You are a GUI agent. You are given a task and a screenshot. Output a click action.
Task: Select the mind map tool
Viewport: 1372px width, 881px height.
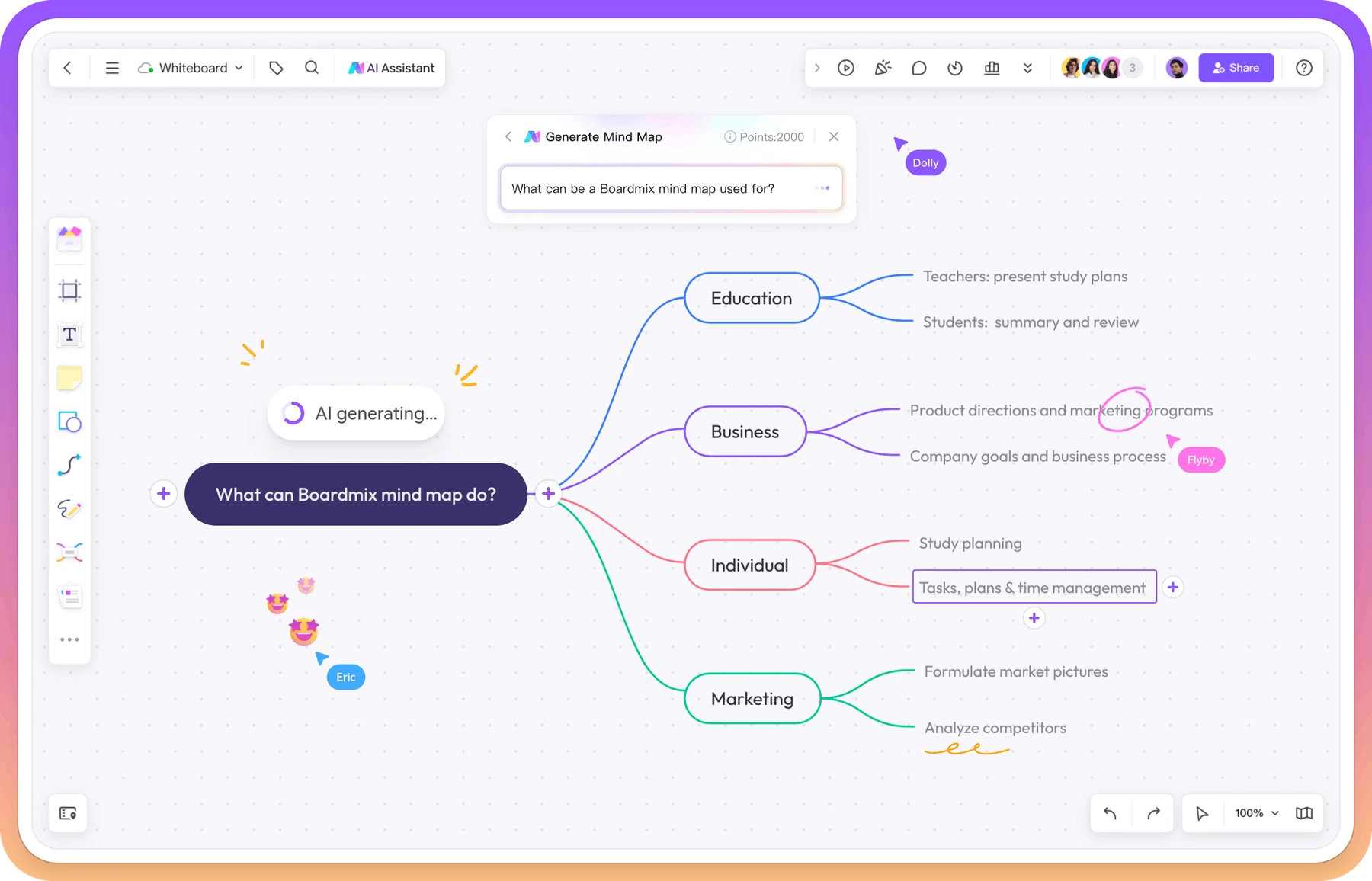pyautogui.click(x=69, y=552)
